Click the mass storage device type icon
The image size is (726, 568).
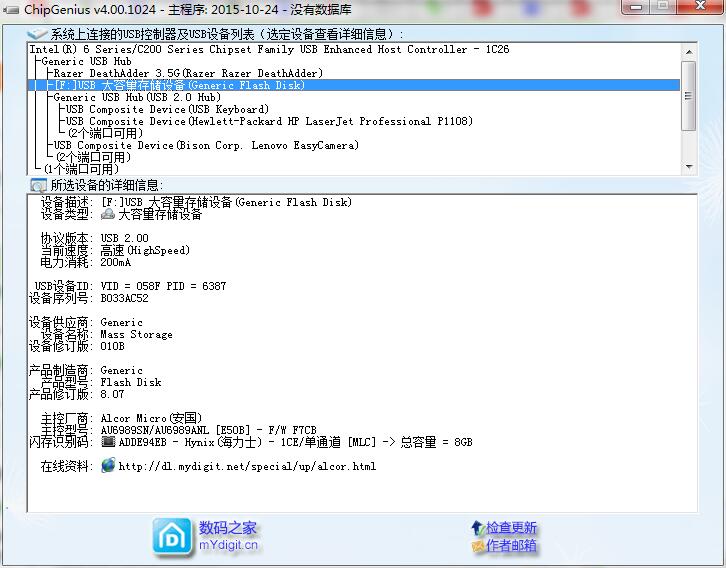(107, 214)
